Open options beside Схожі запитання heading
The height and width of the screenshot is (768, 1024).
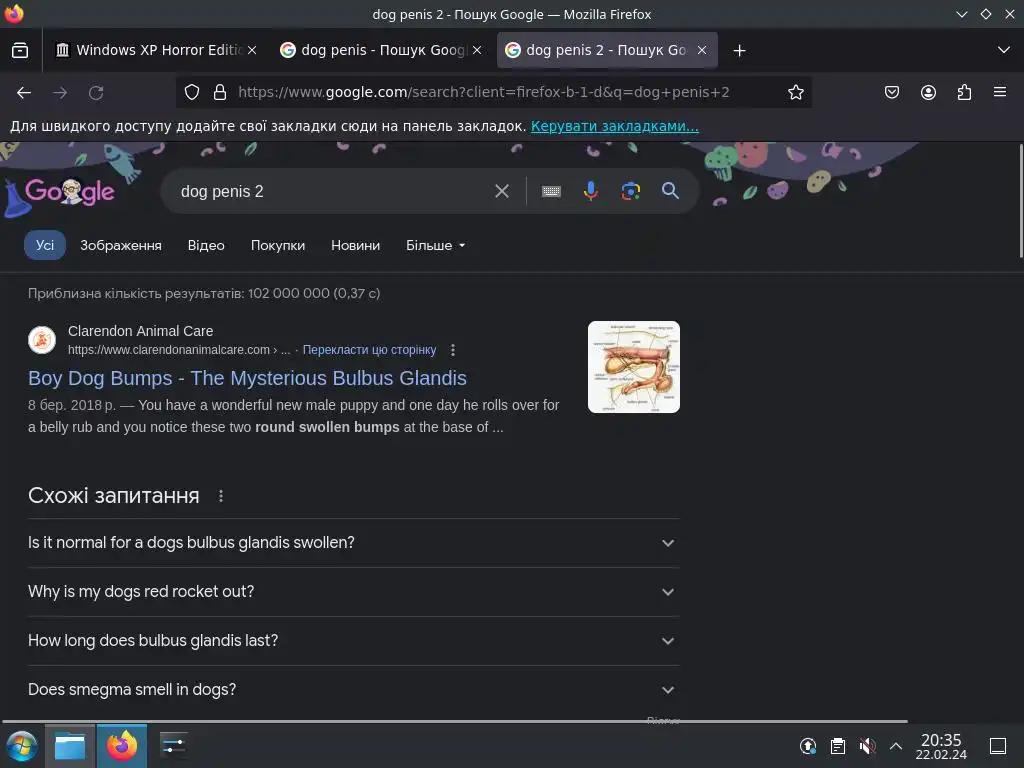tap(221, 496)
